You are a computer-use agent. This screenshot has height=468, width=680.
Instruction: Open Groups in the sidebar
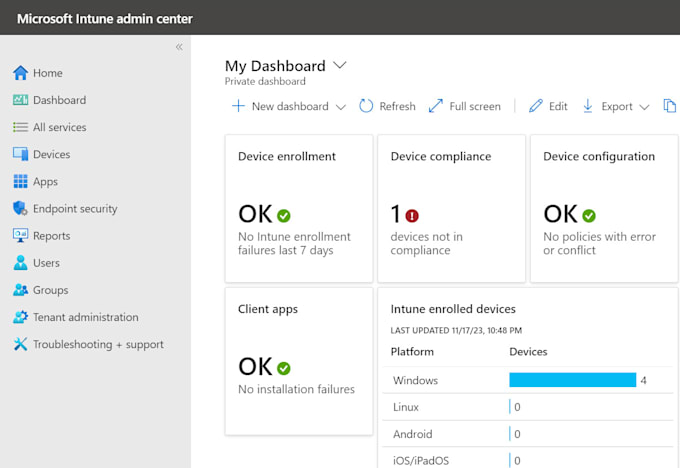point(50,290)
